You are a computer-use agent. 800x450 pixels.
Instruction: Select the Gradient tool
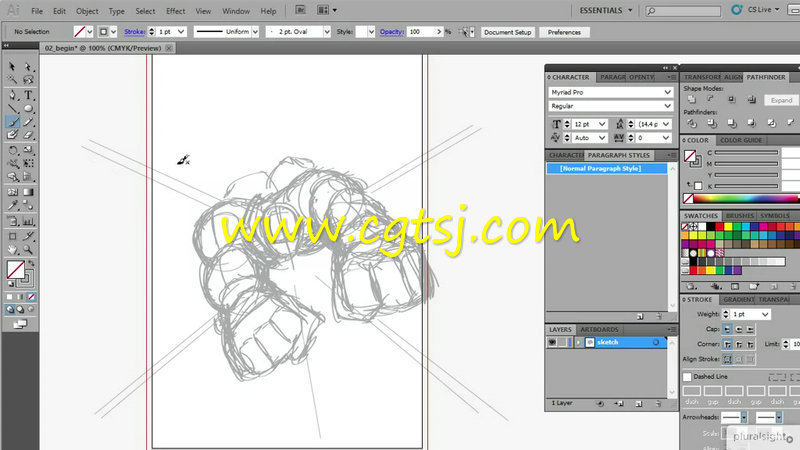(28, 192)
